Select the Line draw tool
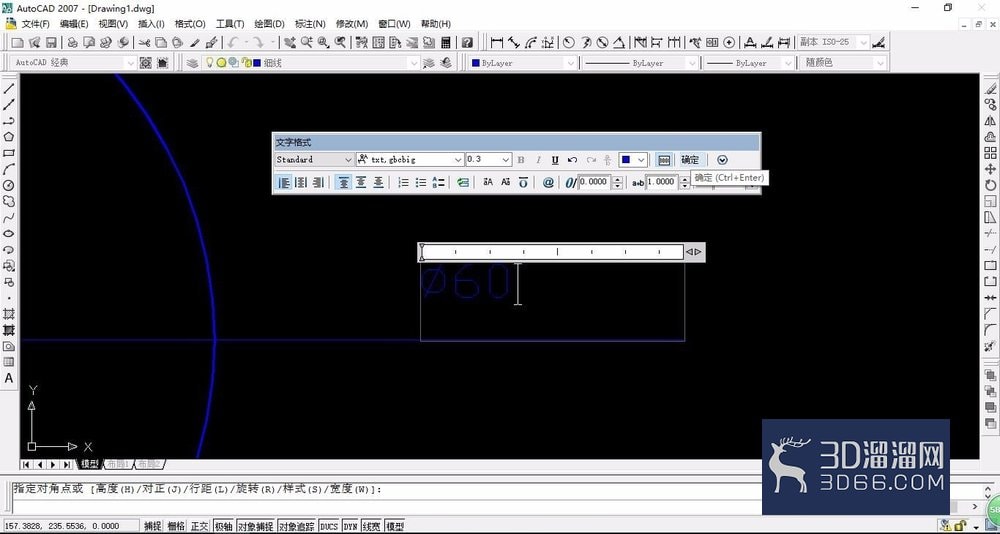Screen dimensions: 1000x534 pyautogui.click(x=9, y=89)
